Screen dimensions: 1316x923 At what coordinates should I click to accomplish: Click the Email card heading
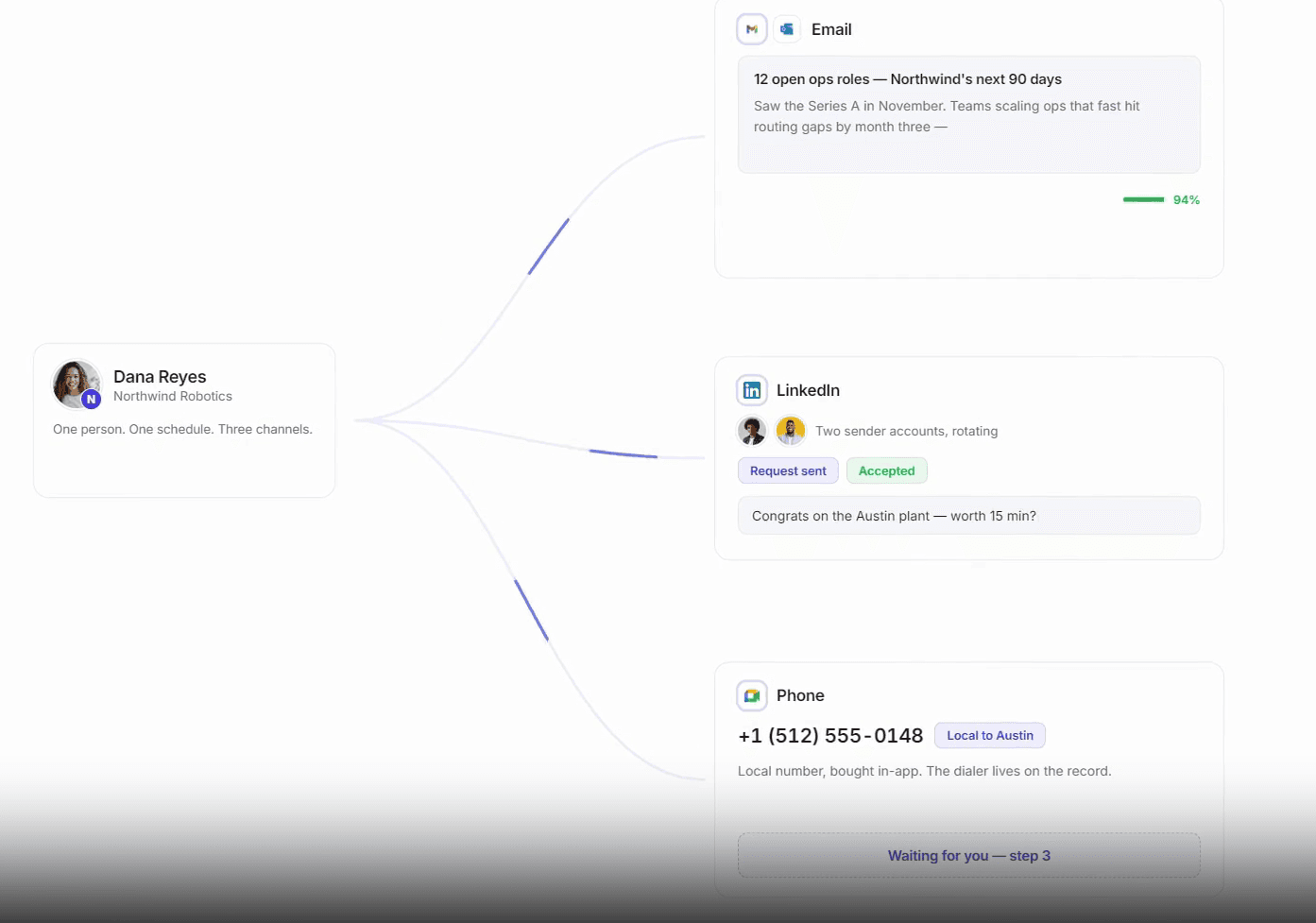coord(831,29)
